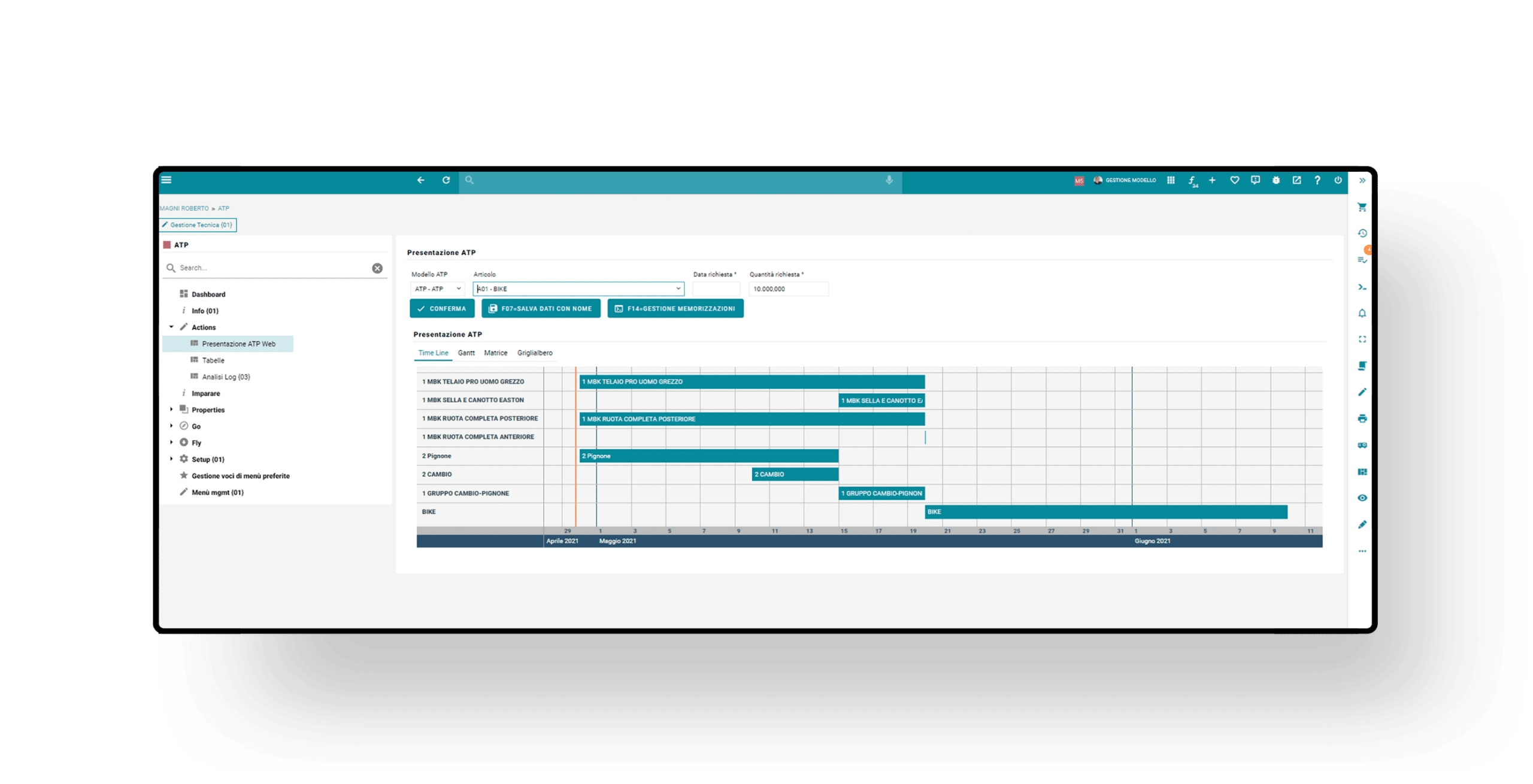Open the apps grid icon
The height and width of the screenshot is (784, 1533).
[1171, 180]
